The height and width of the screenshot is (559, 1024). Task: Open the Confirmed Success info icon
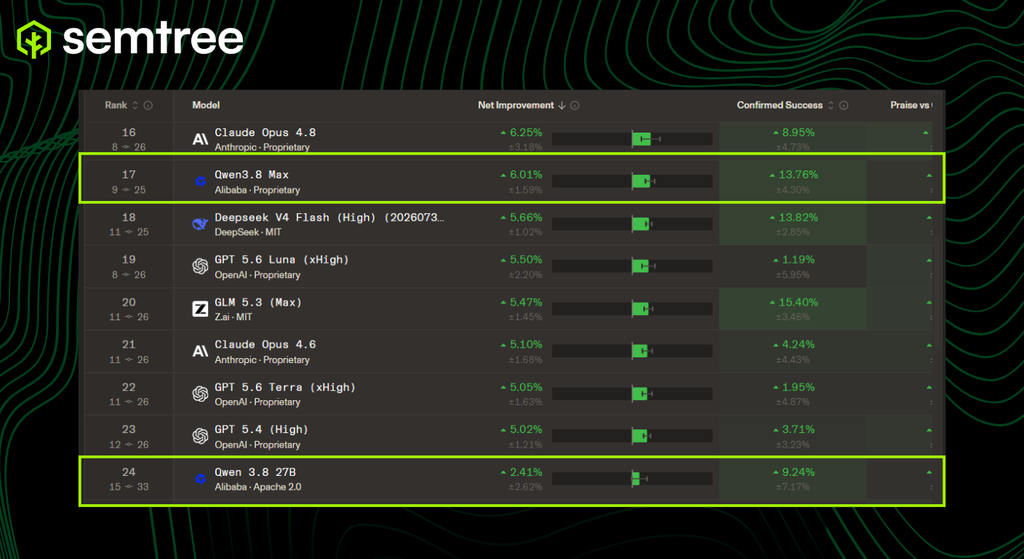(844, 105)
